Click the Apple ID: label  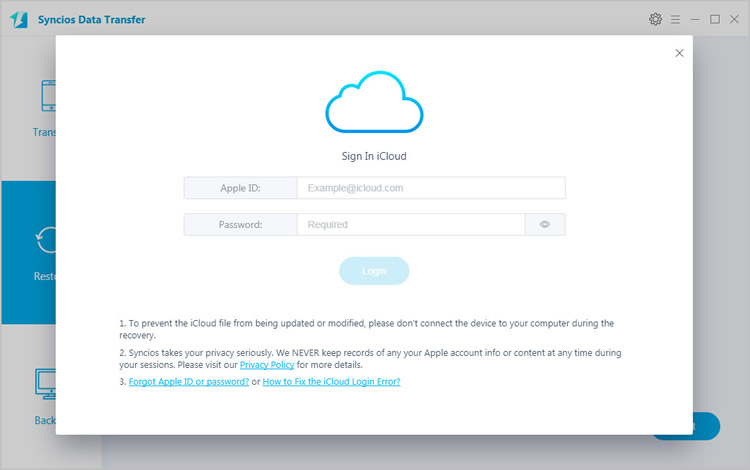[240, 188]
